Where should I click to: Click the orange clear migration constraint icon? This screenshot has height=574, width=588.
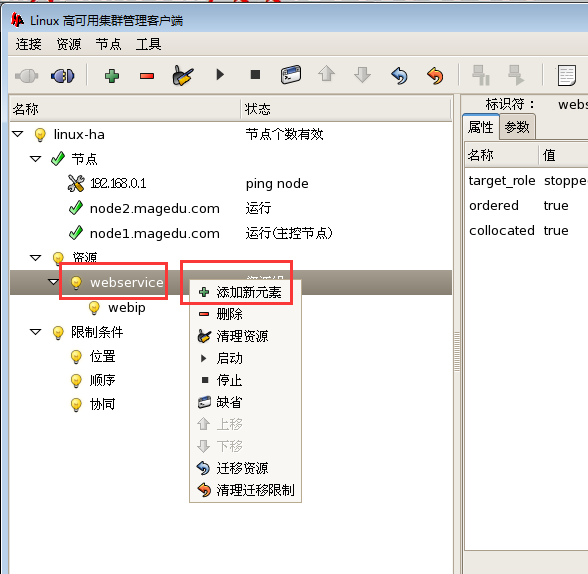435,76
